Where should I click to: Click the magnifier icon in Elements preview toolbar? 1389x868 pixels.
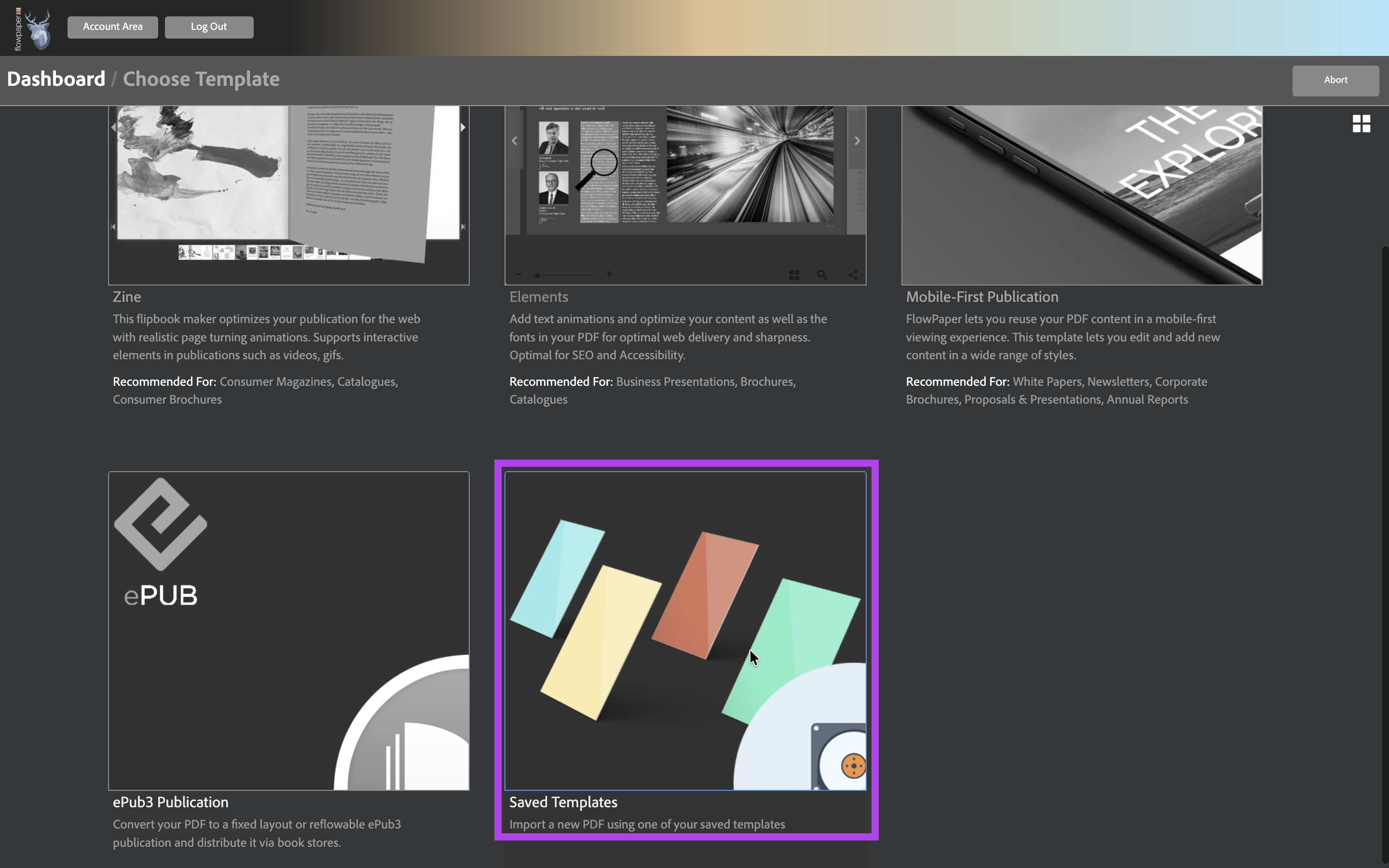click(x=822, y=275)
